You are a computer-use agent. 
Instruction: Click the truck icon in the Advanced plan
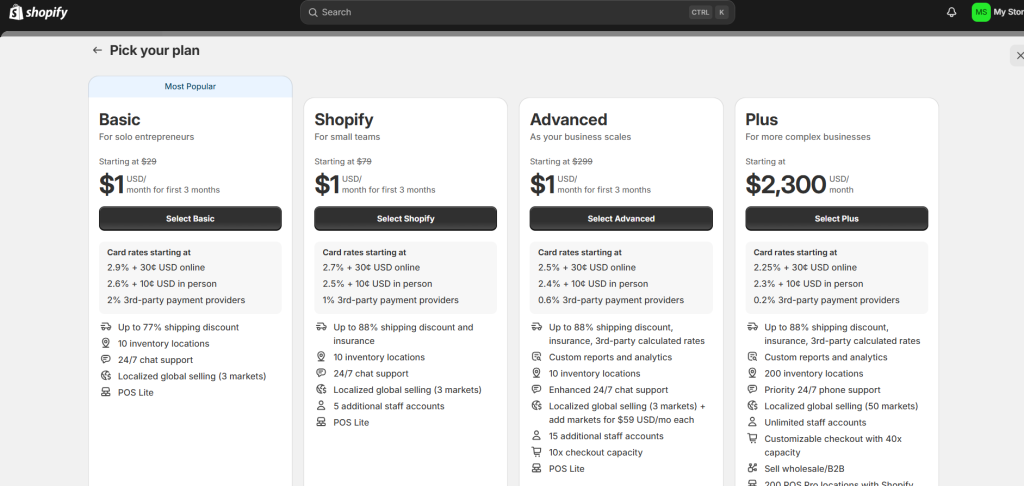[x=537, y=327]
